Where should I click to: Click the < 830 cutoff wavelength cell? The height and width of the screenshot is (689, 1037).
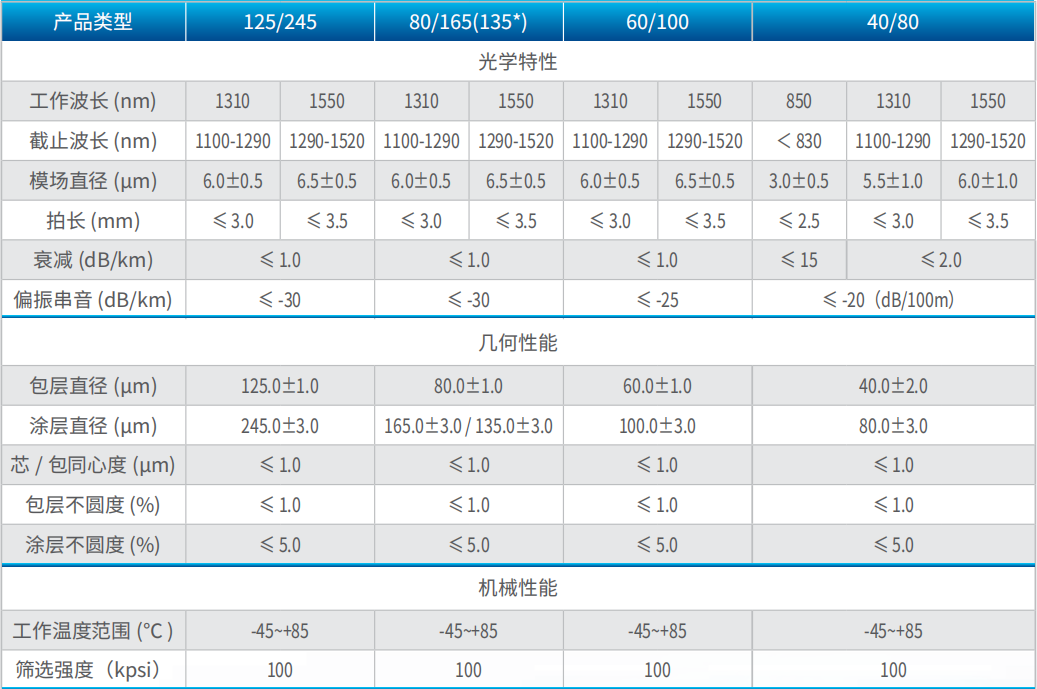point(799,141)
